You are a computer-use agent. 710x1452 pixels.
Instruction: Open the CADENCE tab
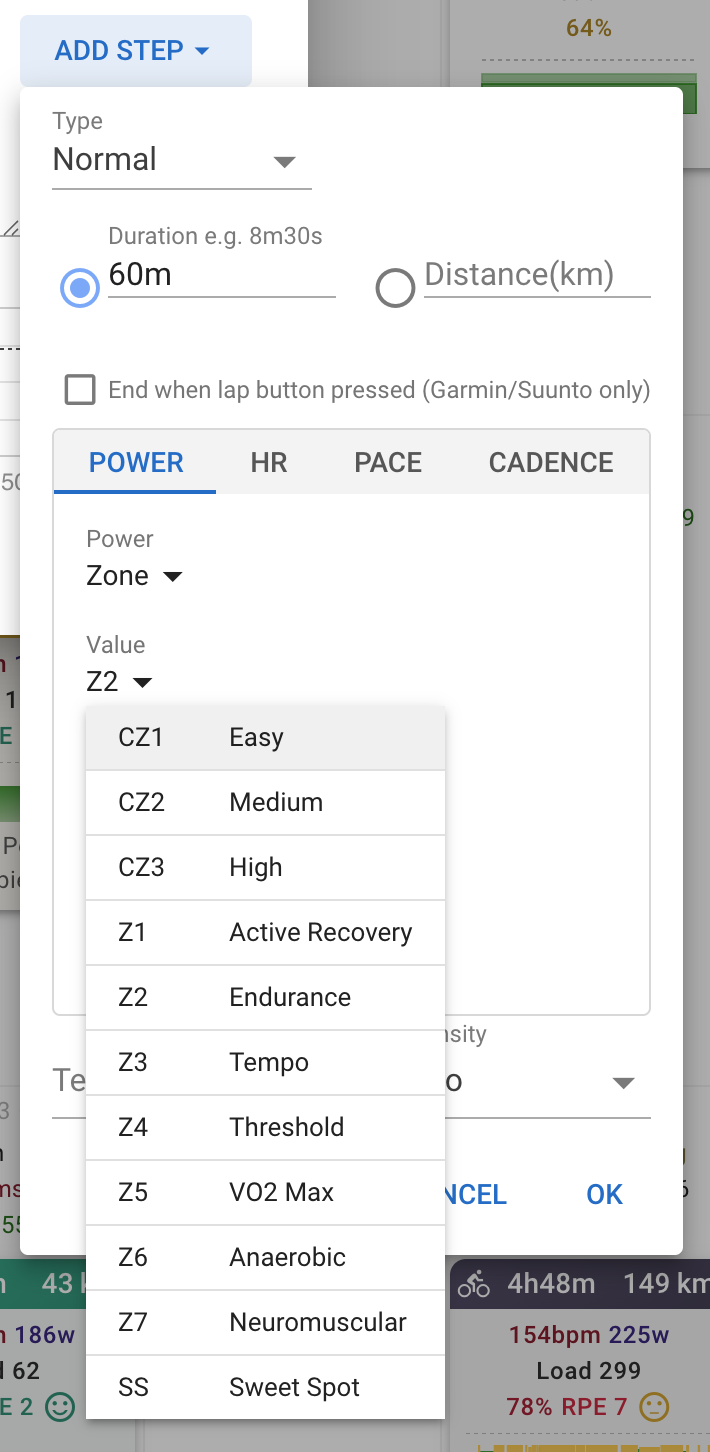click(x=551, y=463)
